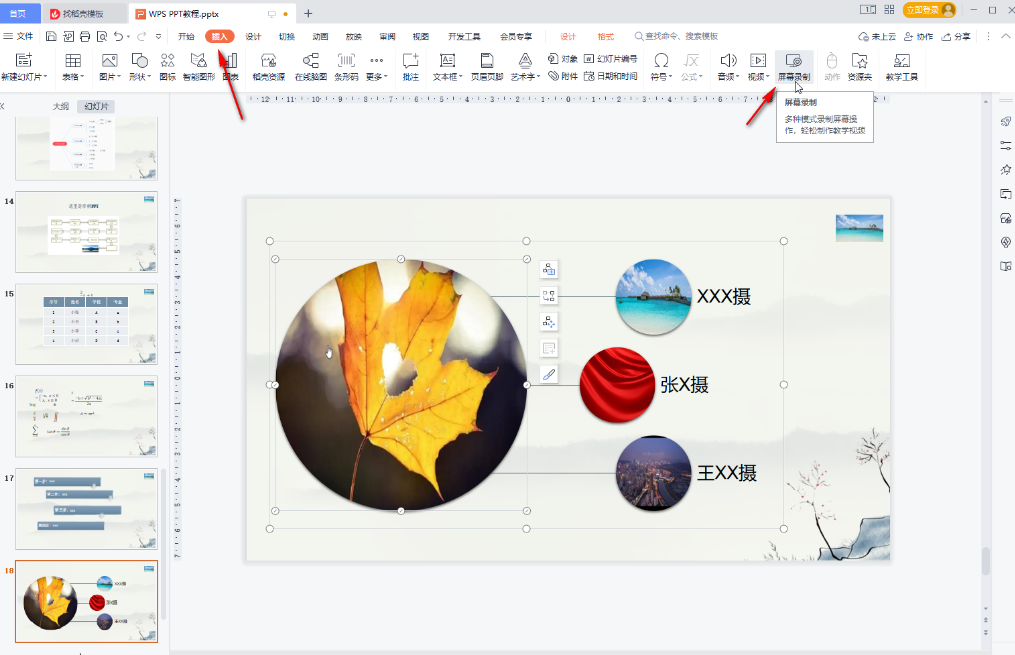
Task: Click the 分享 share button
Action: pos(956,36)
